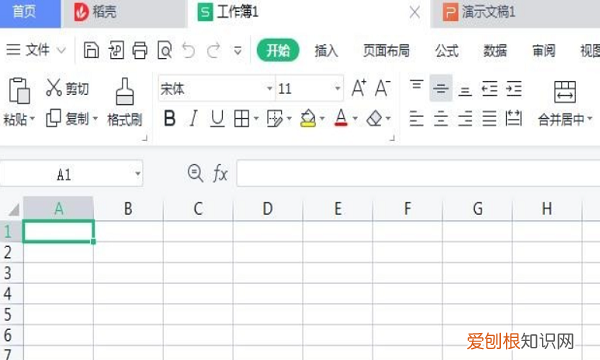
Task: Switch to the 页面布局 (Page Layout) tab
Action: pyautogui.click(x=386, y=50)
